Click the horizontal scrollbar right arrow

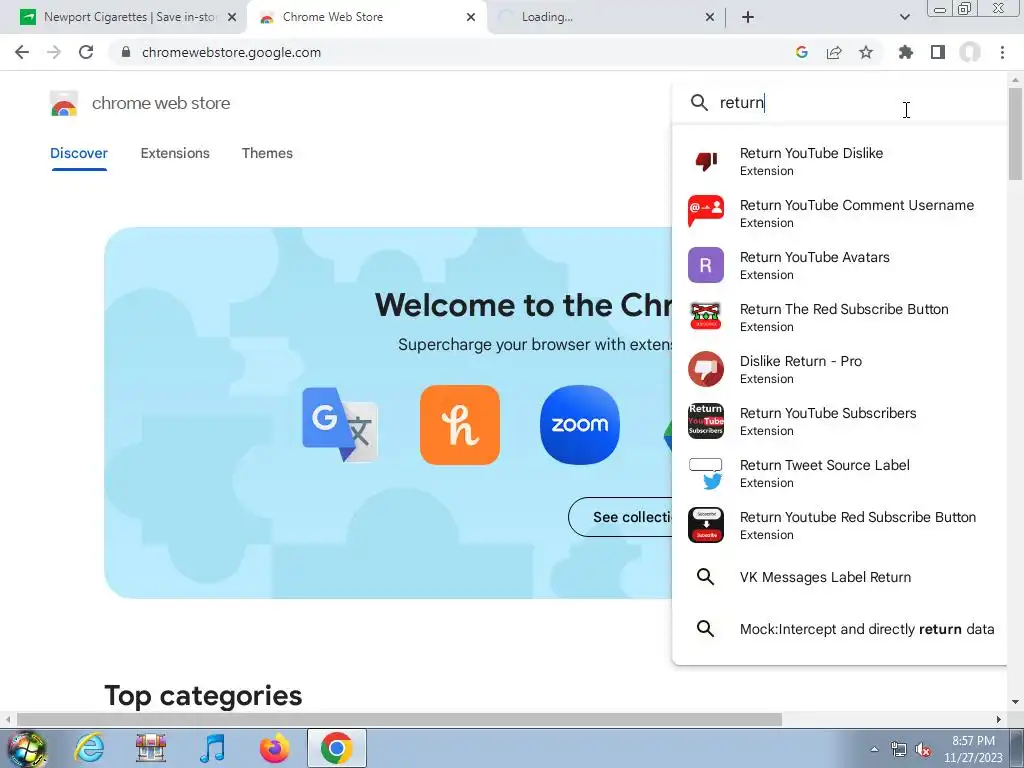pos(999,719)
